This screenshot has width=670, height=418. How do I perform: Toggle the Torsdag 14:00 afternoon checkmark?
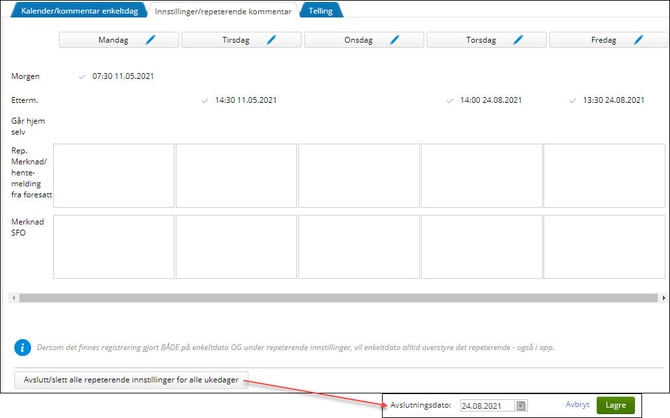click(451, 100)
